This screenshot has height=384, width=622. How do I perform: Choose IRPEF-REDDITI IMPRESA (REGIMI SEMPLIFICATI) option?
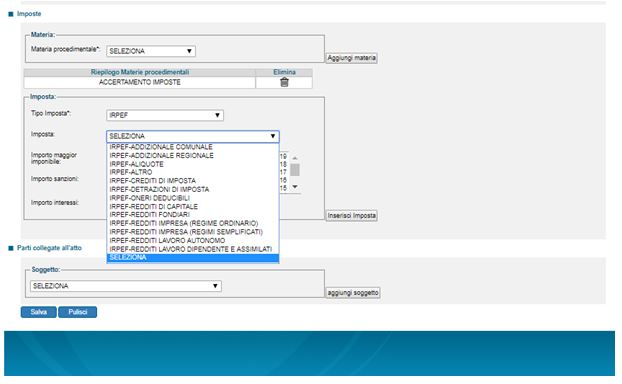pyautogui.click(x=193, y=232)
